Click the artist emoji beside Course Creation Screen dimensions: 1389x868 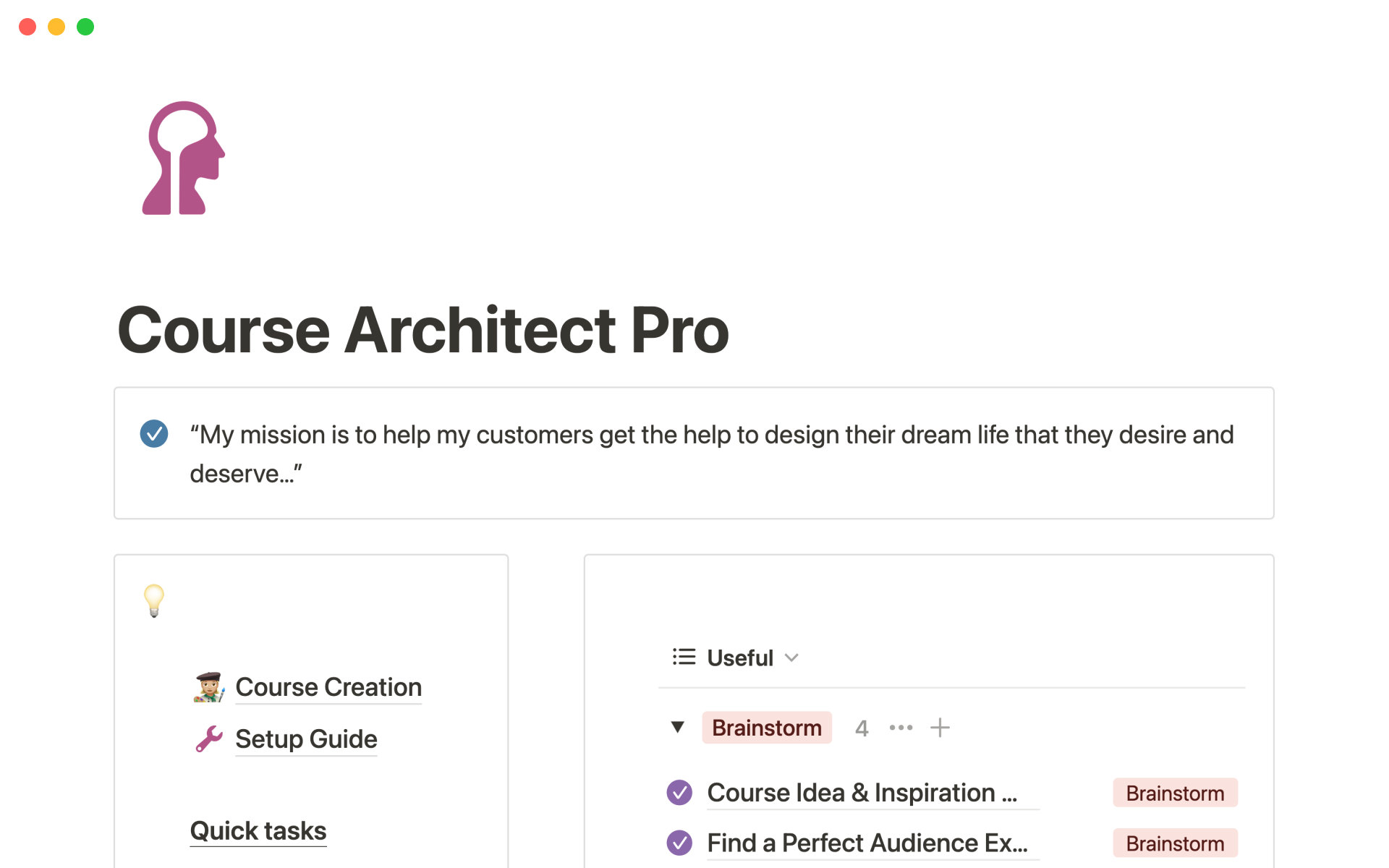coord(209,687)
